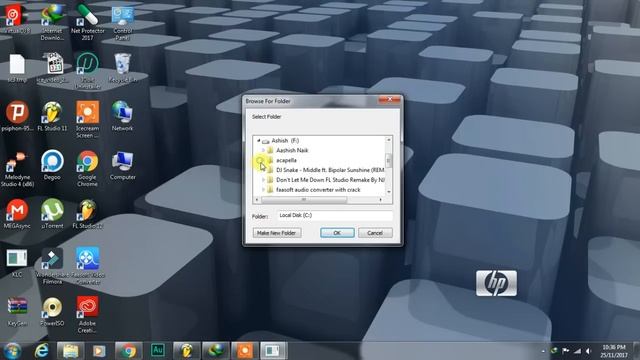
Task: Close the Browse For Folder dialog window
Action: point(389,99)
